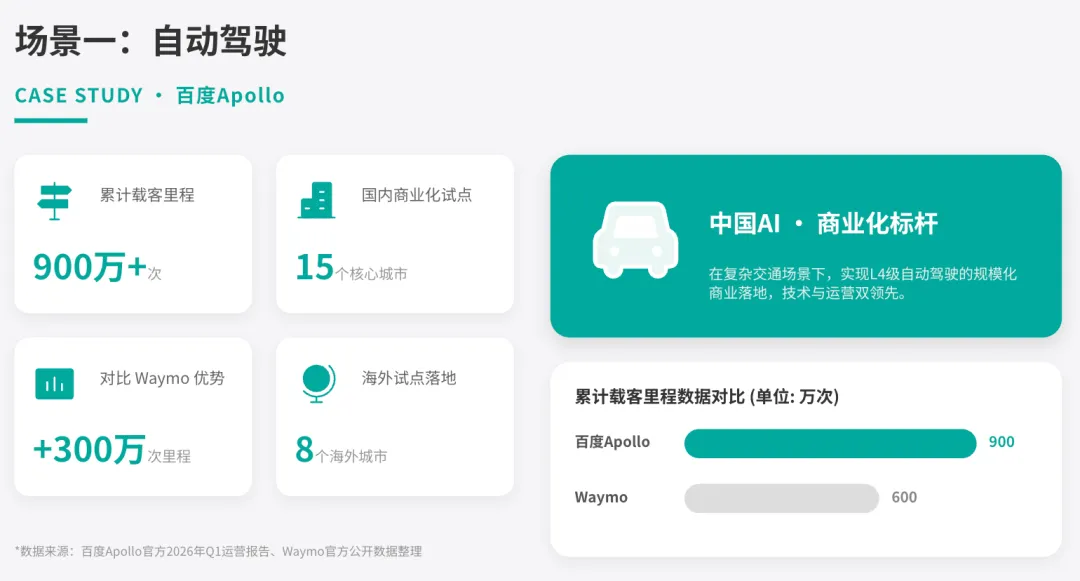
Task: Click the +300万 次里程 figure
Action: click(x=112, y=450)
